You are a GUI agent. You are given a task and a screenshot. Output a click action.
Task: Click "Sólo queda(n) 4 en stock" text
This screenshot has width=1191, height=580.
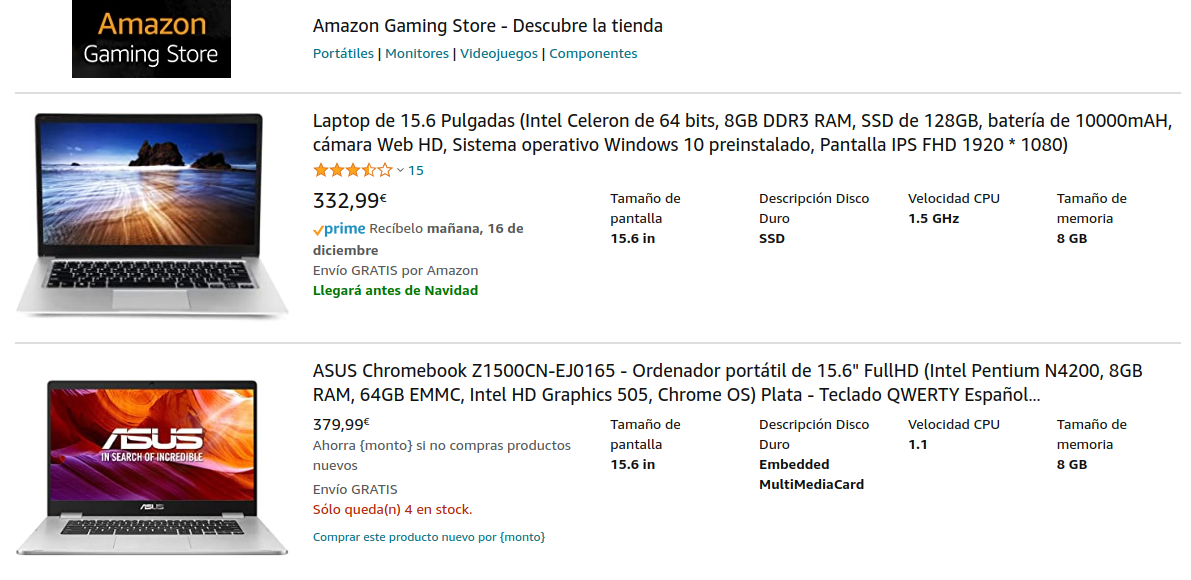click(x=392, y=510)
